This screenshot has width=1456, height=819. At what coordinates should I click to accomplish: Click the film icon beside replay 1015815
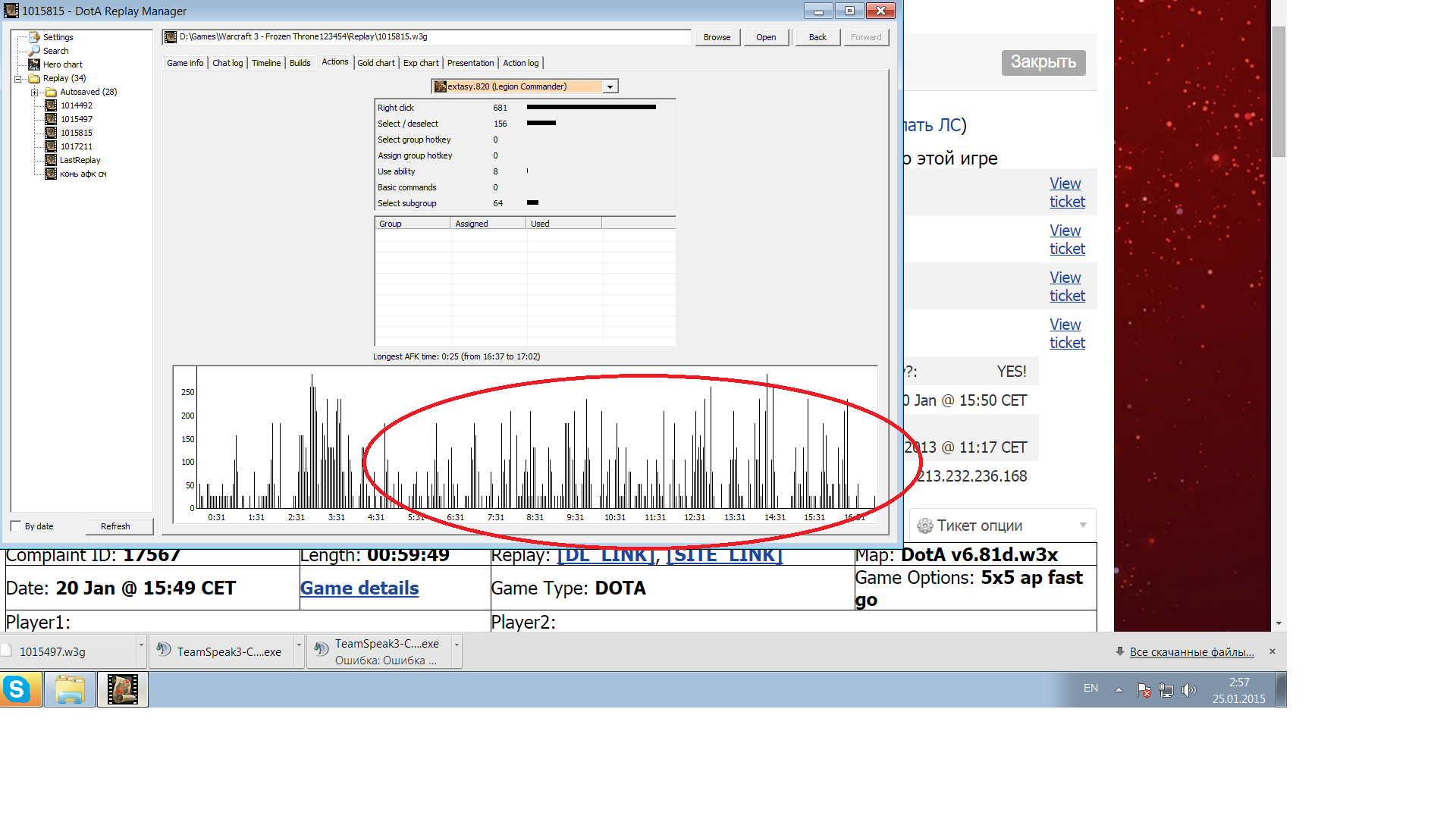point(51,133)
